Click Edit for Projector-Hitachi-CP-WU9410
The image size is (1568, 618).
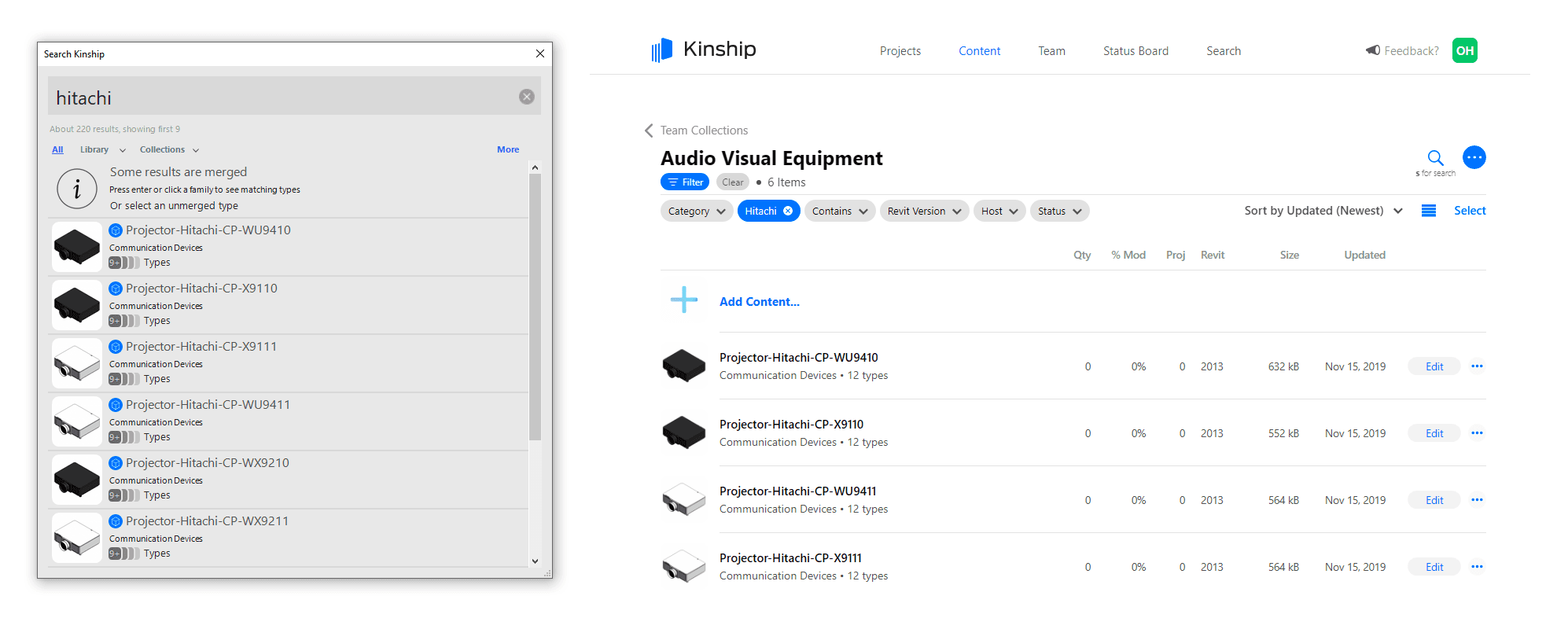(1434, 366)
